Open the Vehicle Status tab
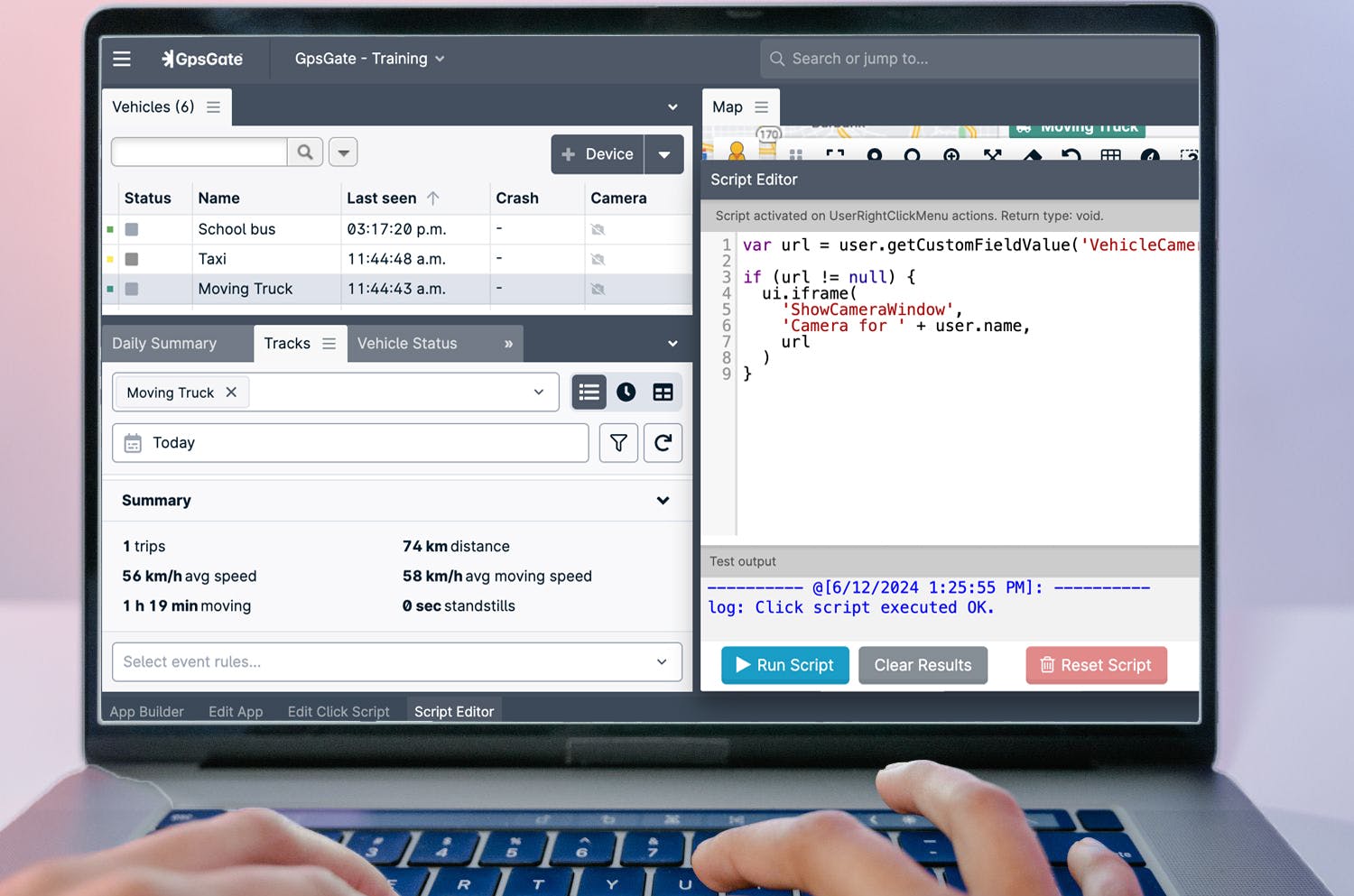 click(x=407, y=343)
